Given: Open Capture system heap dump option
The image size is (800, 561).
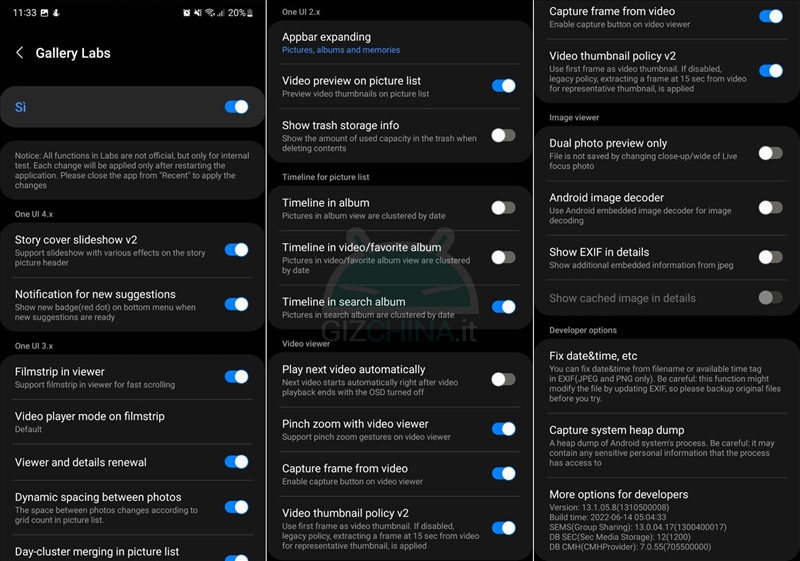Looking at the screenshot, I should coord(667,447).
